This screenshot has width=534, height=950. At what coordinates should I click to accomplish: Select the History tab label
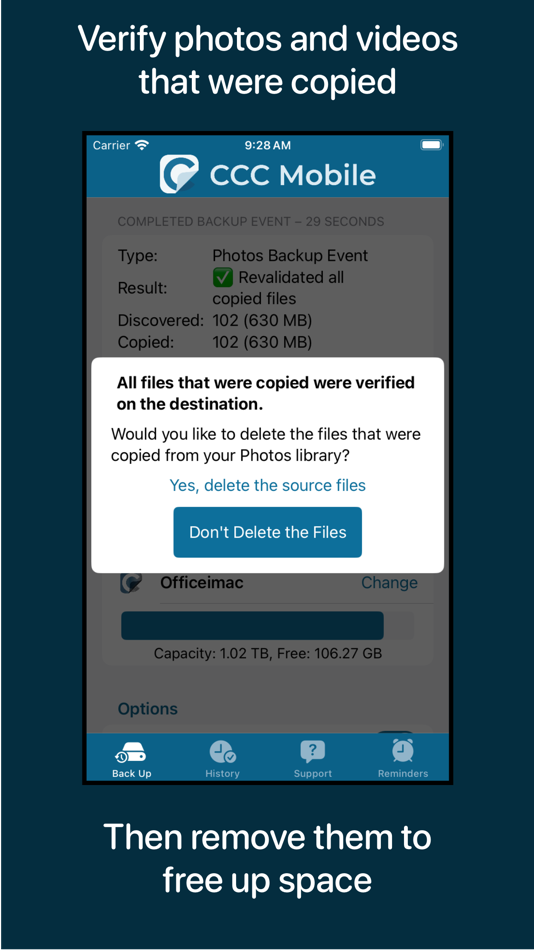pyautogui.click(x=222, y=774)
